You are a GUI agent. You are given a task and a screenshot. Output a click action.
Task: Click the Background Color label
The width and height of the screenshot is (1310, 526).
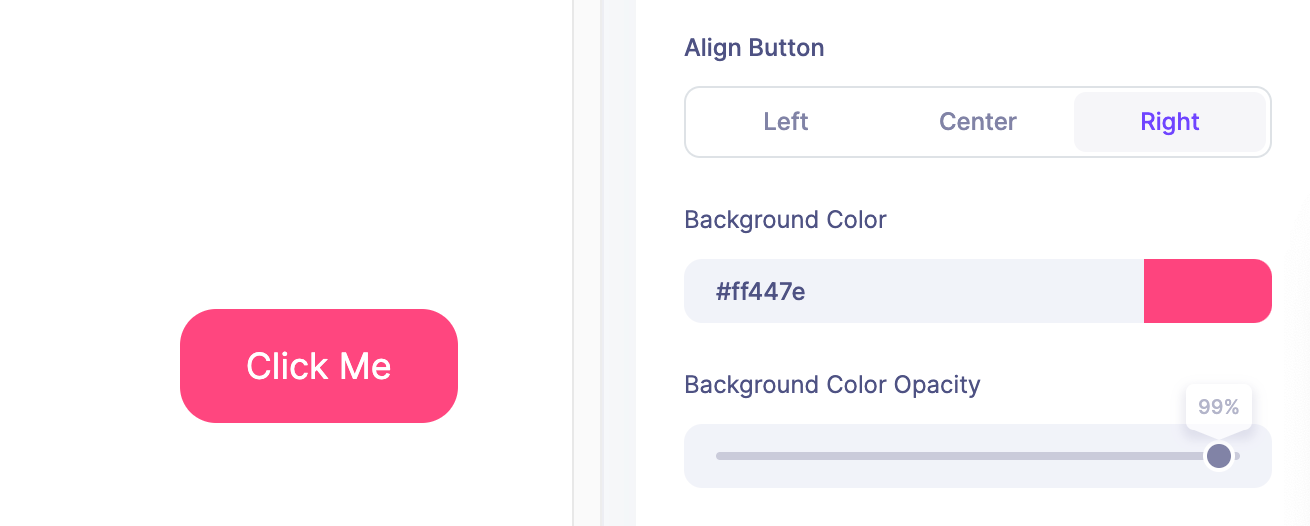(x=785, y=220)
